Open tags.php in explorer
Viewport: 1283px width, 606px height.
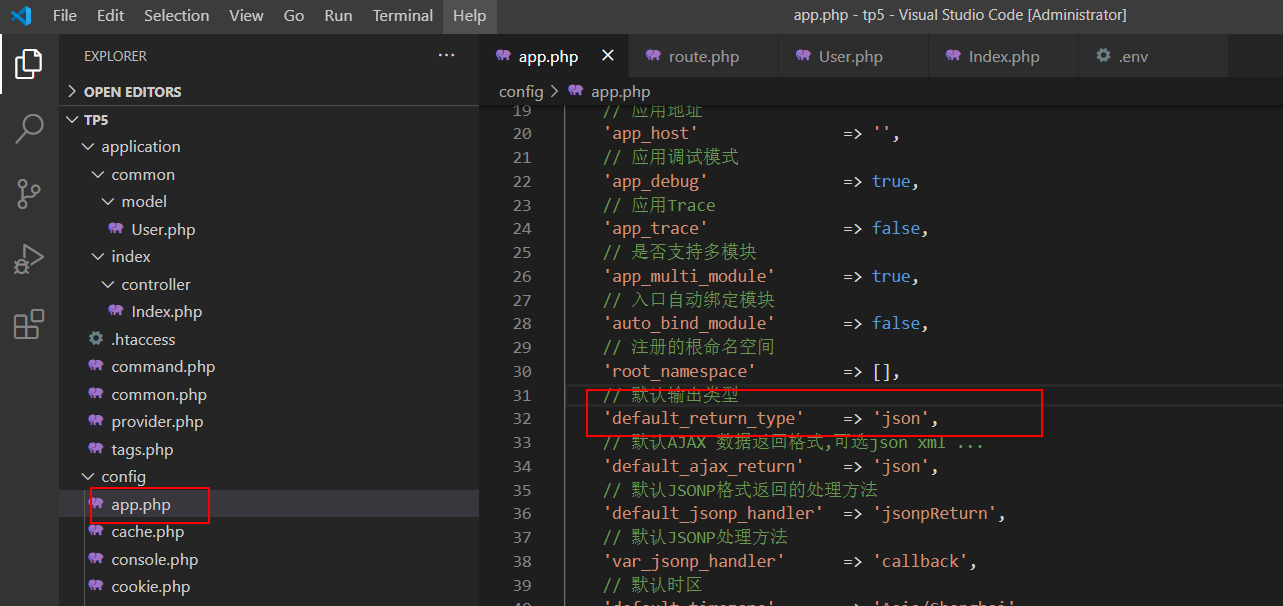[269, 449]
